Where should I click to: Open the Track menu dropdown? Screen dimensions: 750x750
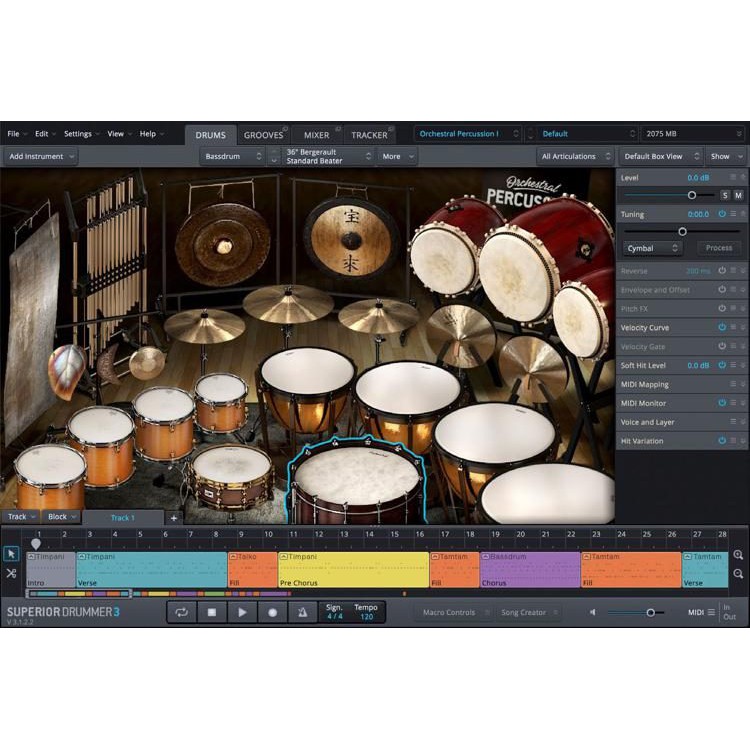pos(21,517)
